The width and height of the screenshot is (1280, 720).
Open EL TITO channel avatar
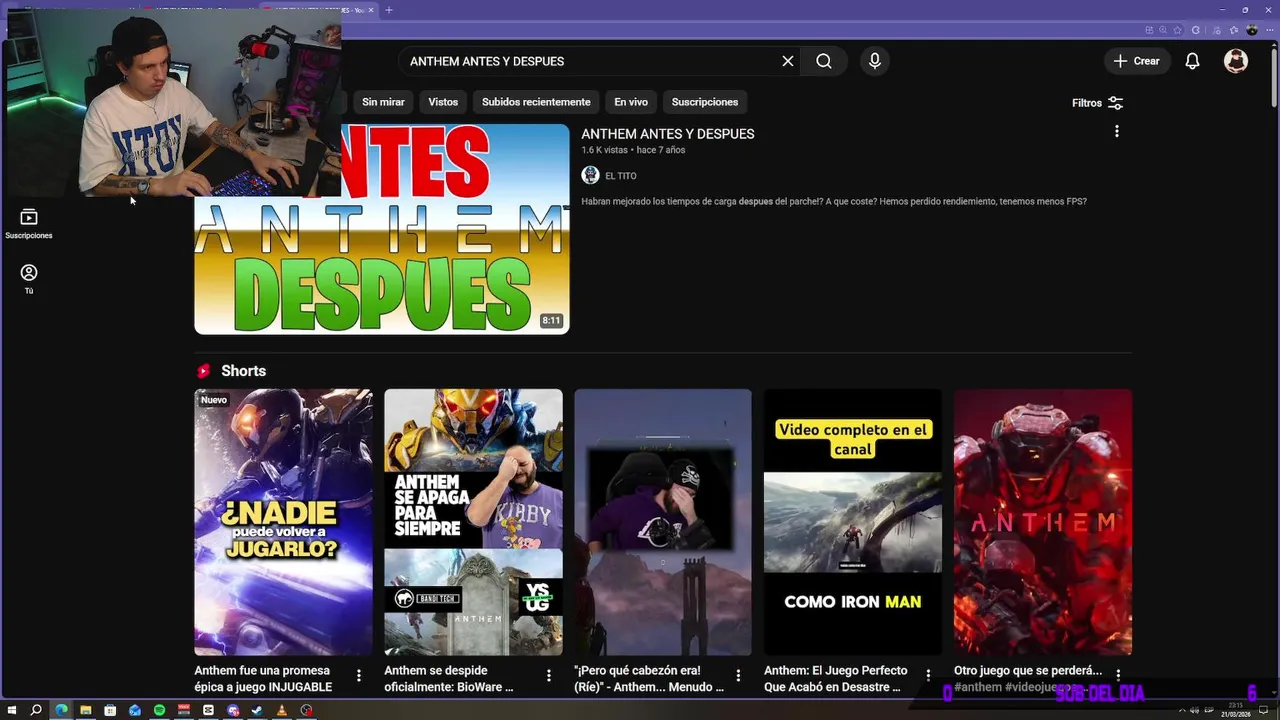tap(590, 175)
